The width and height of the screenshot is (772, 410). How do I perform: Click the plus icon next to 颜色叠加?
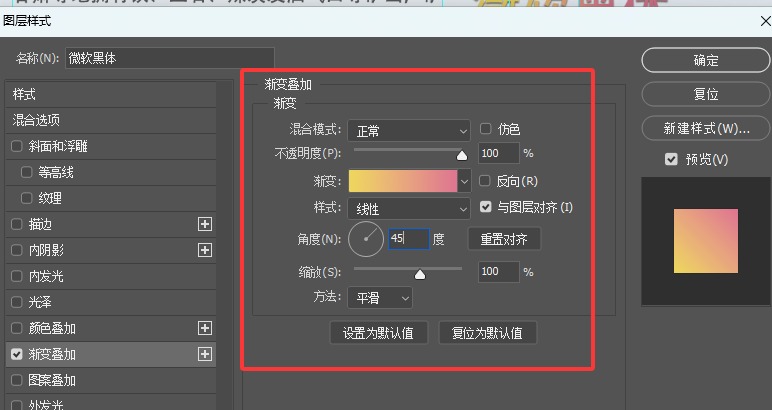[x=205, y=328]
